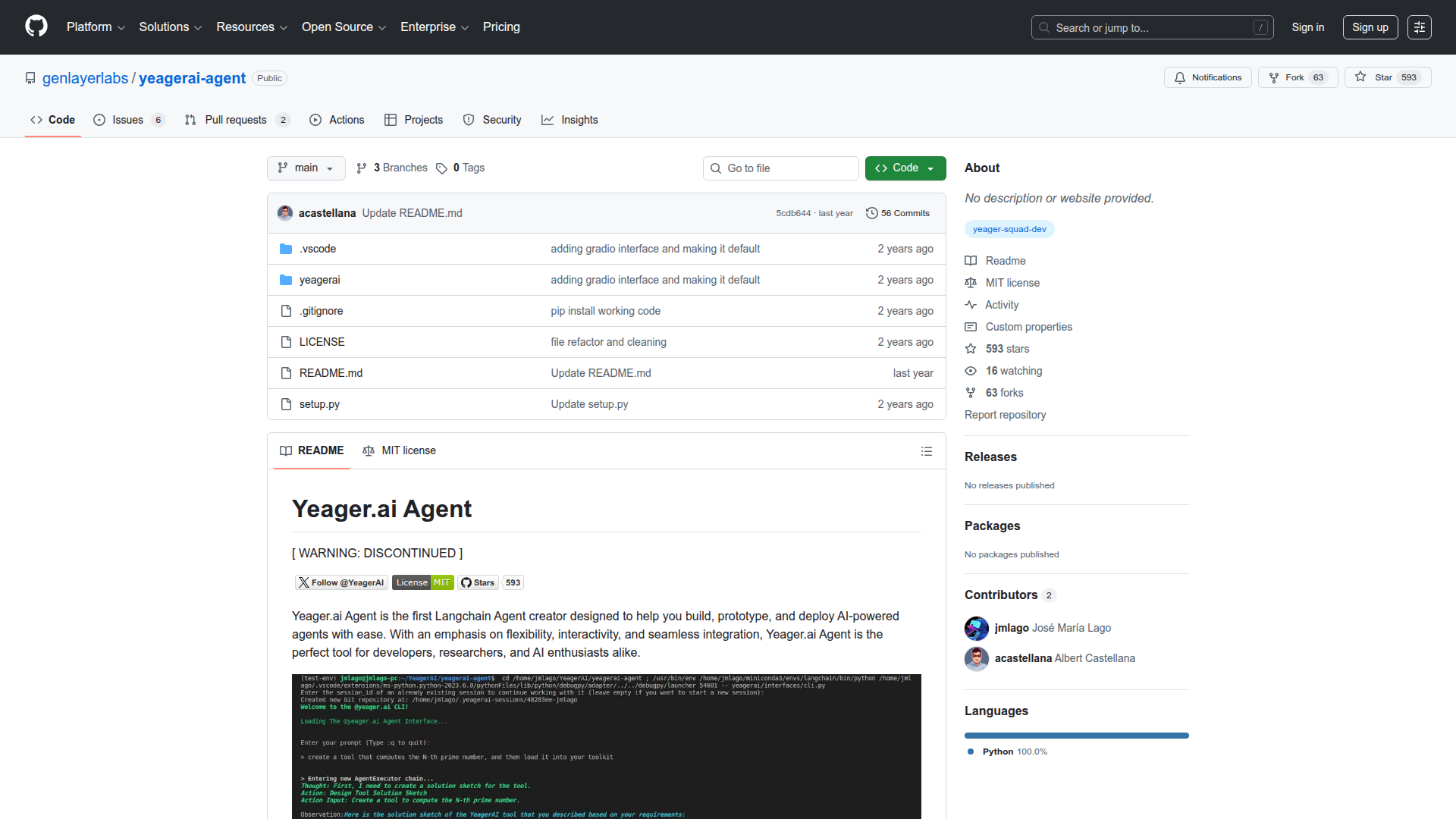The image size is (1456, 819).
Task: Click the MIT license scales icon
Action: [x=971, y=283]
